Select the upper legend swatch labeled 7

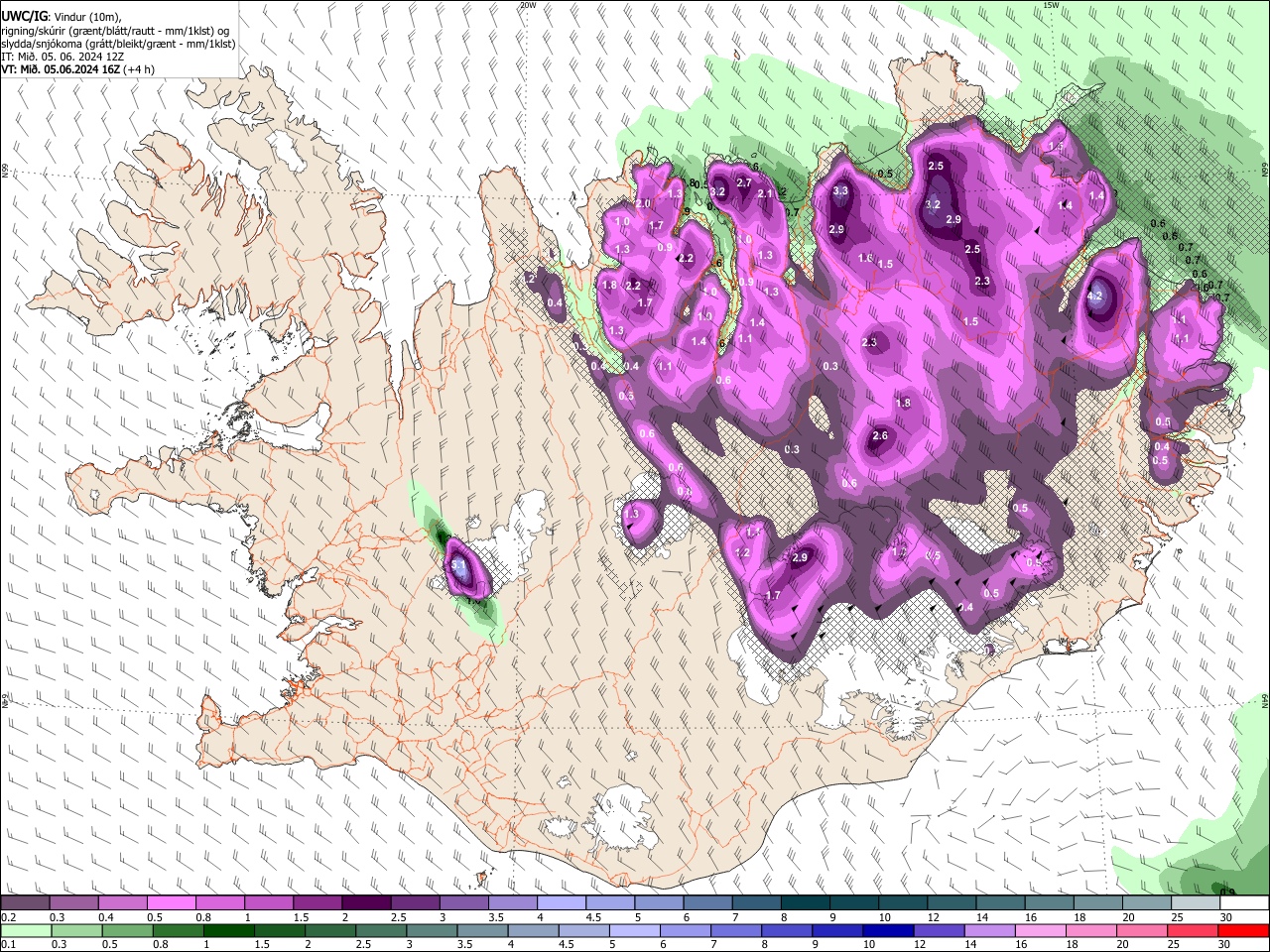click(x=757, y=902)
